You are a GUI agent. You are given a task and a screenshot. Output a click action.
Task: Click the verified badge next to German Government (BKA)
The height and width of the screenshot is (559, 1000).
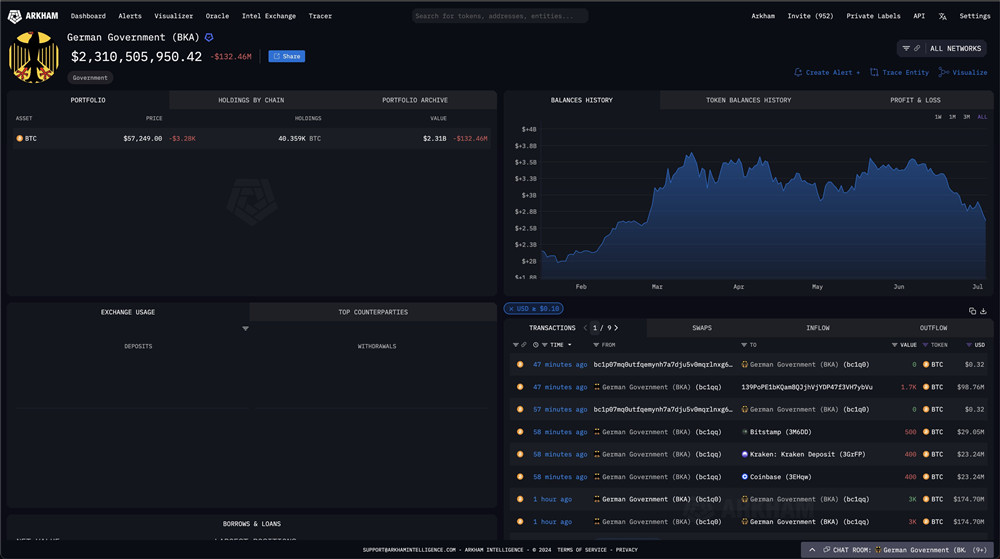[209, 37]
